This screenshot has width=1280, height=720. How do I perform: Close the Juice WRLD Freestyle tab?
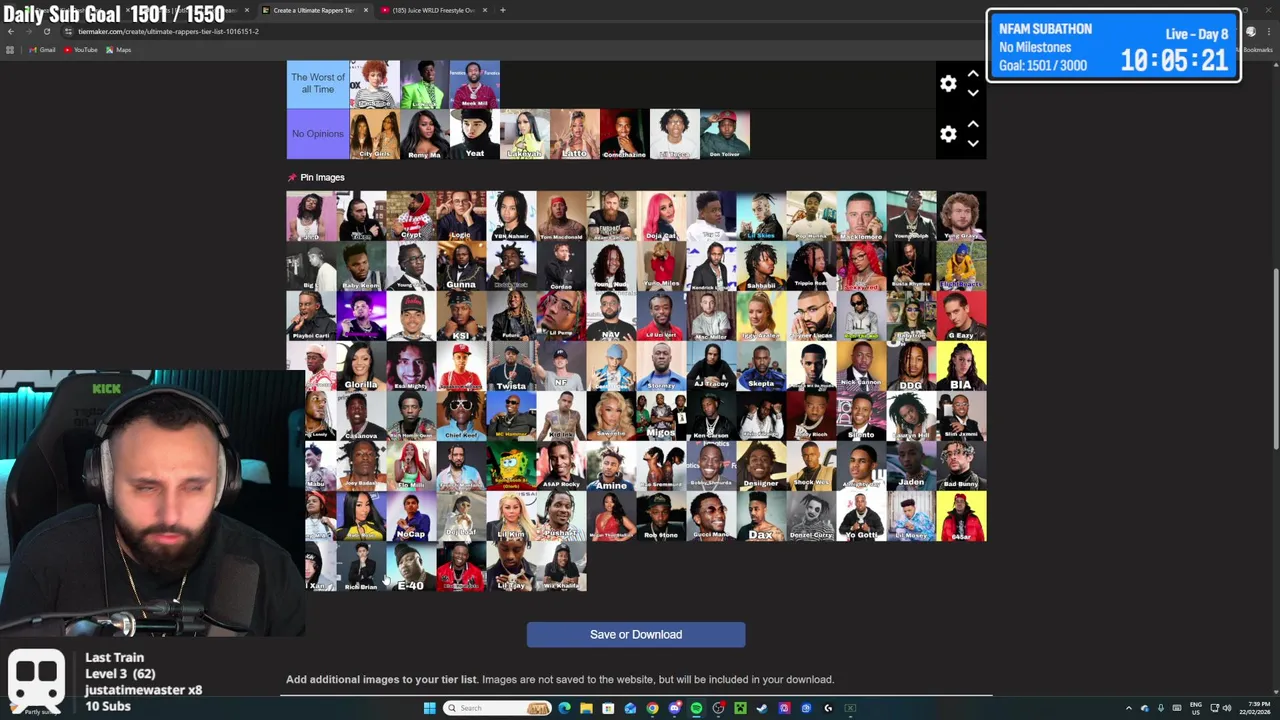pyautogui.click(x=485, y=10)
